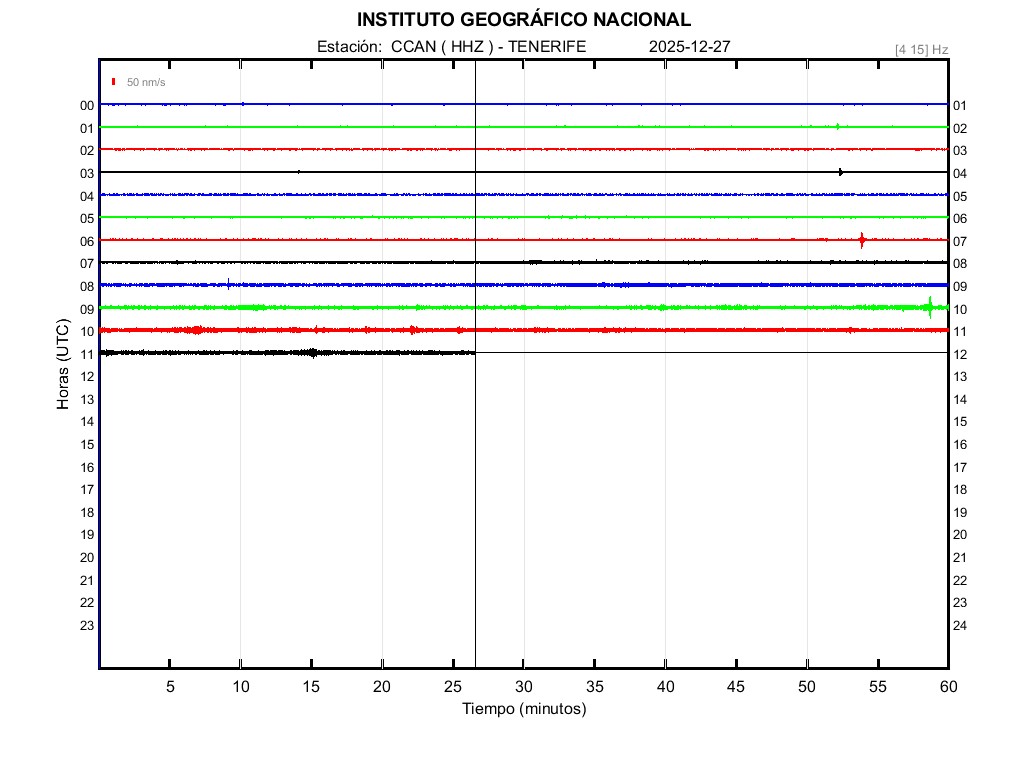Viewport: 1024px width, 768px height.
Task: Click the large green spike on hour 09 trace
Action: [x=930, y=307]
